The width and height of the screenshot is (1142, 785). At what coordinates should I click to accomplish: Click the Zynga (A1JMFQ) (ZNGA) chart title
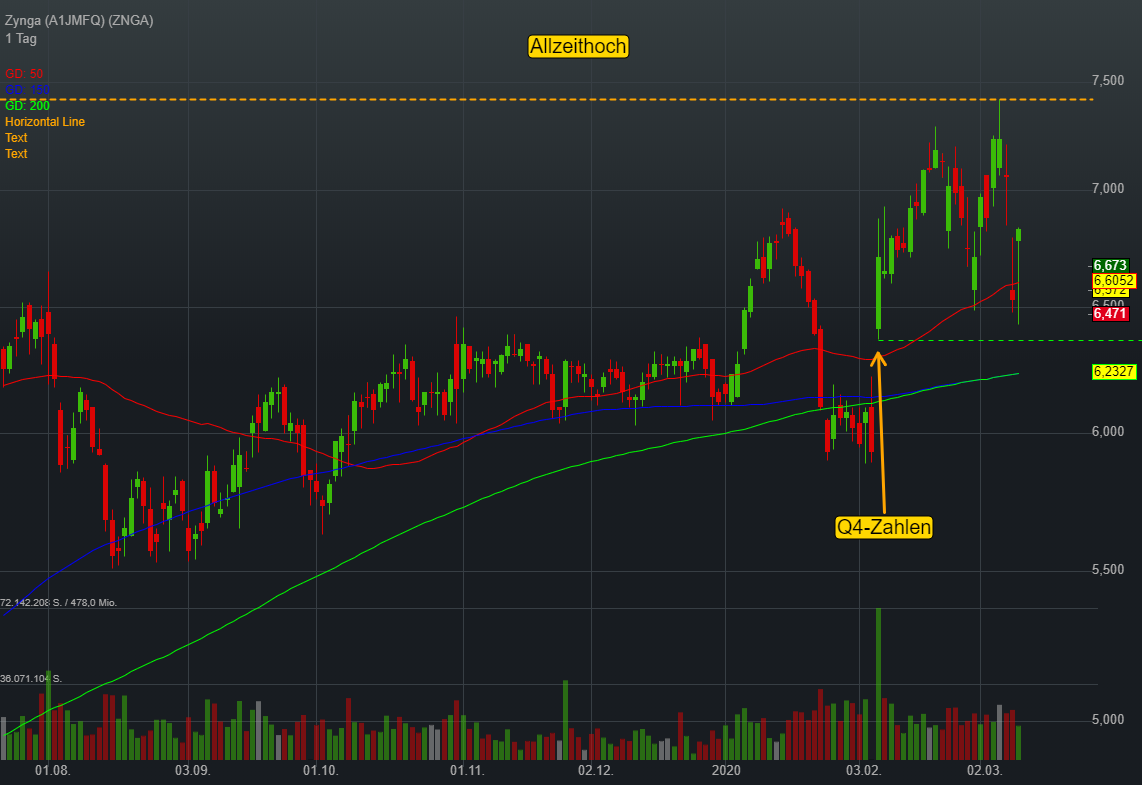point(79,20)
